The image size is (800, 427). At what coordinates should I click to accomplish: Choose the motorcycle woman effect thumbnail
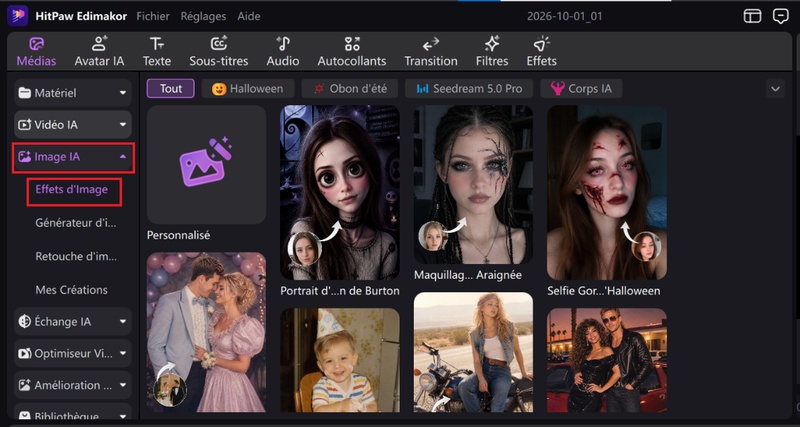point(473,352)
